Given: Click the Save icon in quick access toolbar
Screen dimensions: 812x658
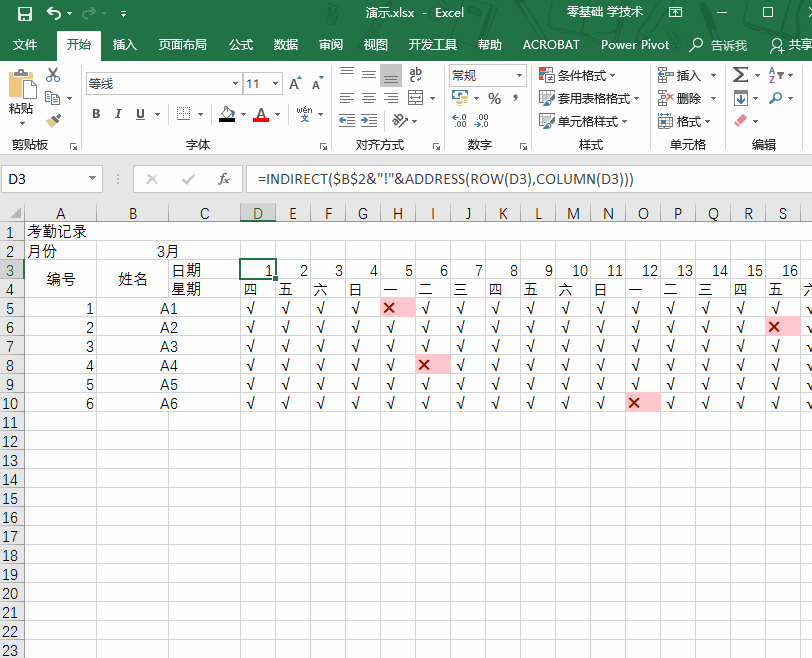Looking at the screenshot, I should coord(24,13).
